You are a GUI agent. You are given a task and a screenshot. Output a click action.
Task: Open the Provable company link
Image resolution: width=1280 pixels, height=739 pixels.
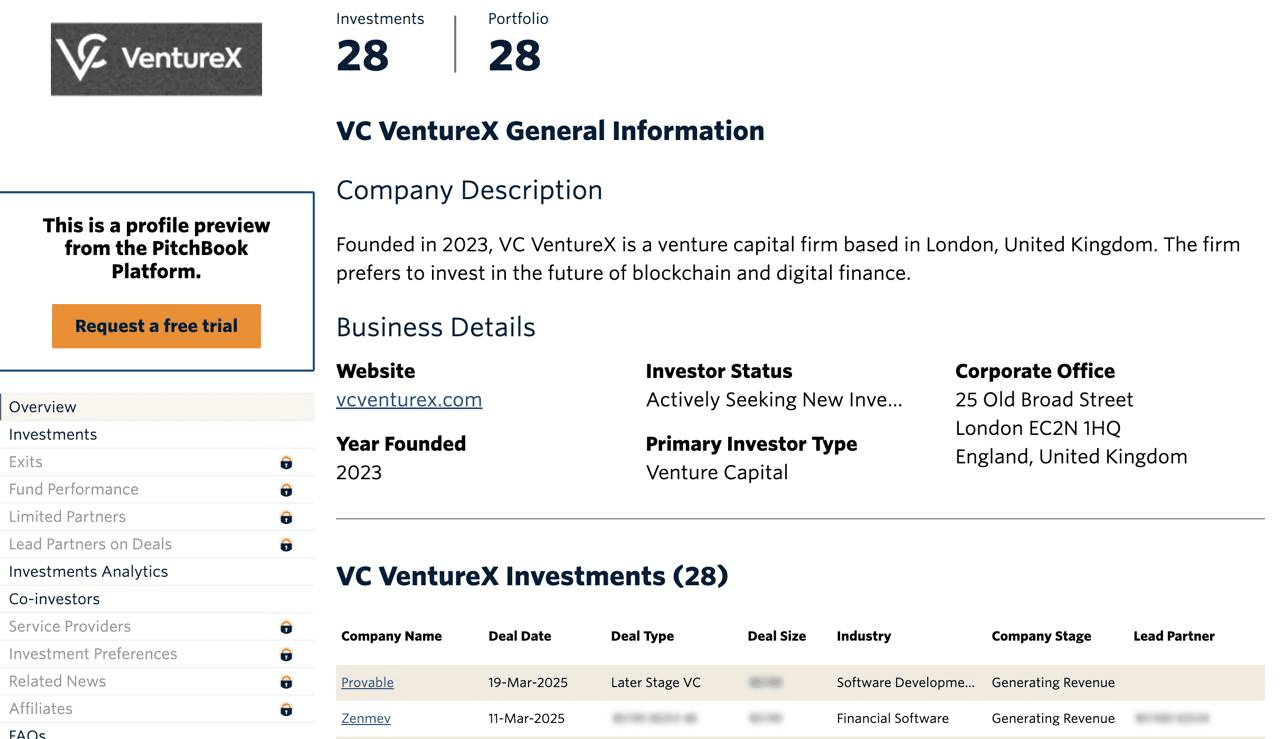pyautogui.click(x=367, y=682)
